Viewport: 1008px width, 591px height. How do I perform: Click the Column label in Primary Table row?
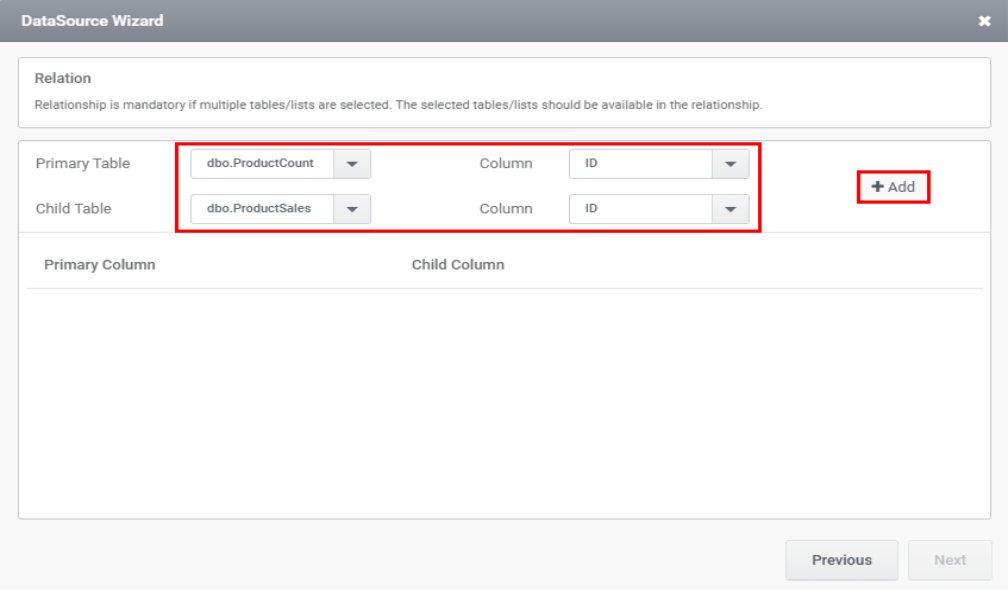click(506, 164)
